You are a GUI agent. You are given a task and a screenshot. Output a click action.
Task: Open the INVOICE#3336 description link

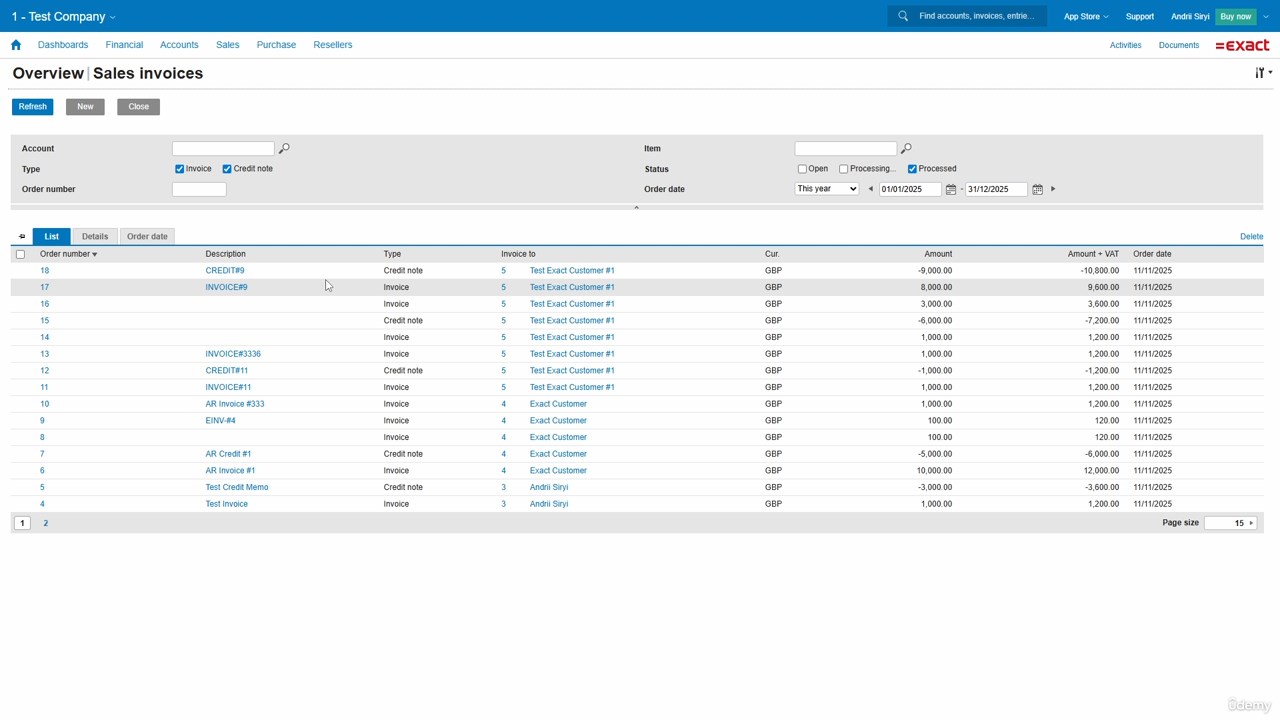pyautogui.click(x=233, y=354)
